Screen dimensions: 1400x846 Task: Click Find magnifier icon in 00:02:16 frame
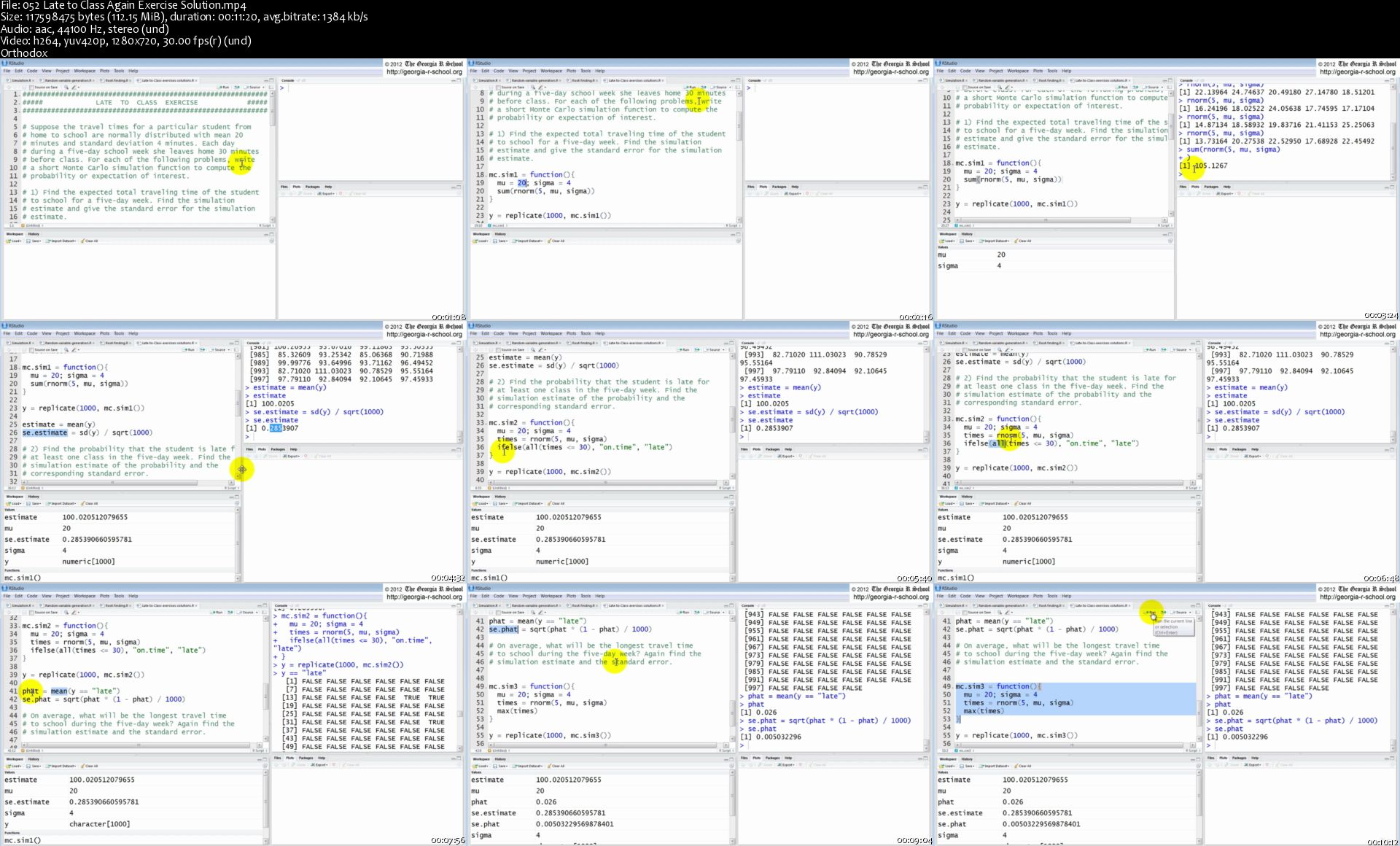tap(533, 87)
